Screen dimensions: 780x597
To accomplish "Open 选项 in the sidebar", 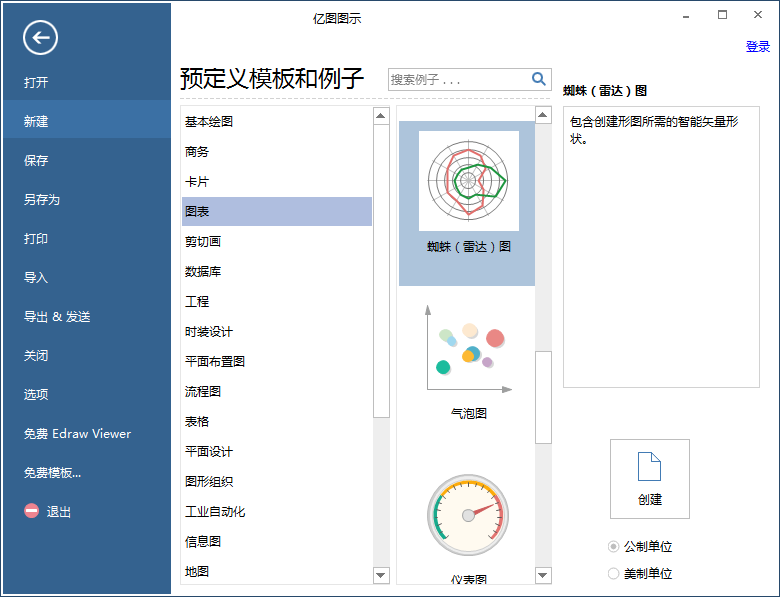I will point(36,395).
